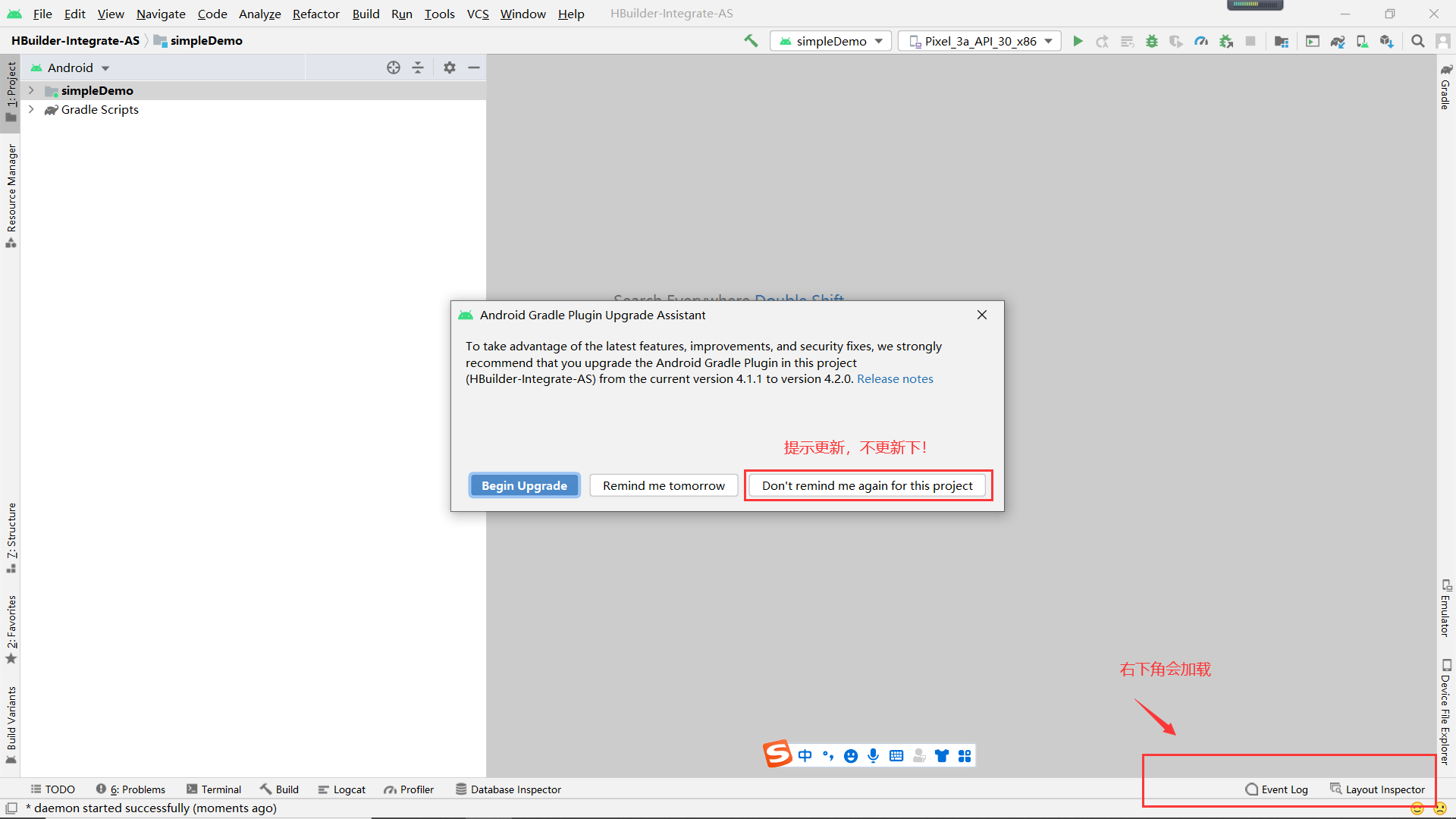
Task: Open the Profiler from the toolbar gauge icon
Action: point(1201,41)
